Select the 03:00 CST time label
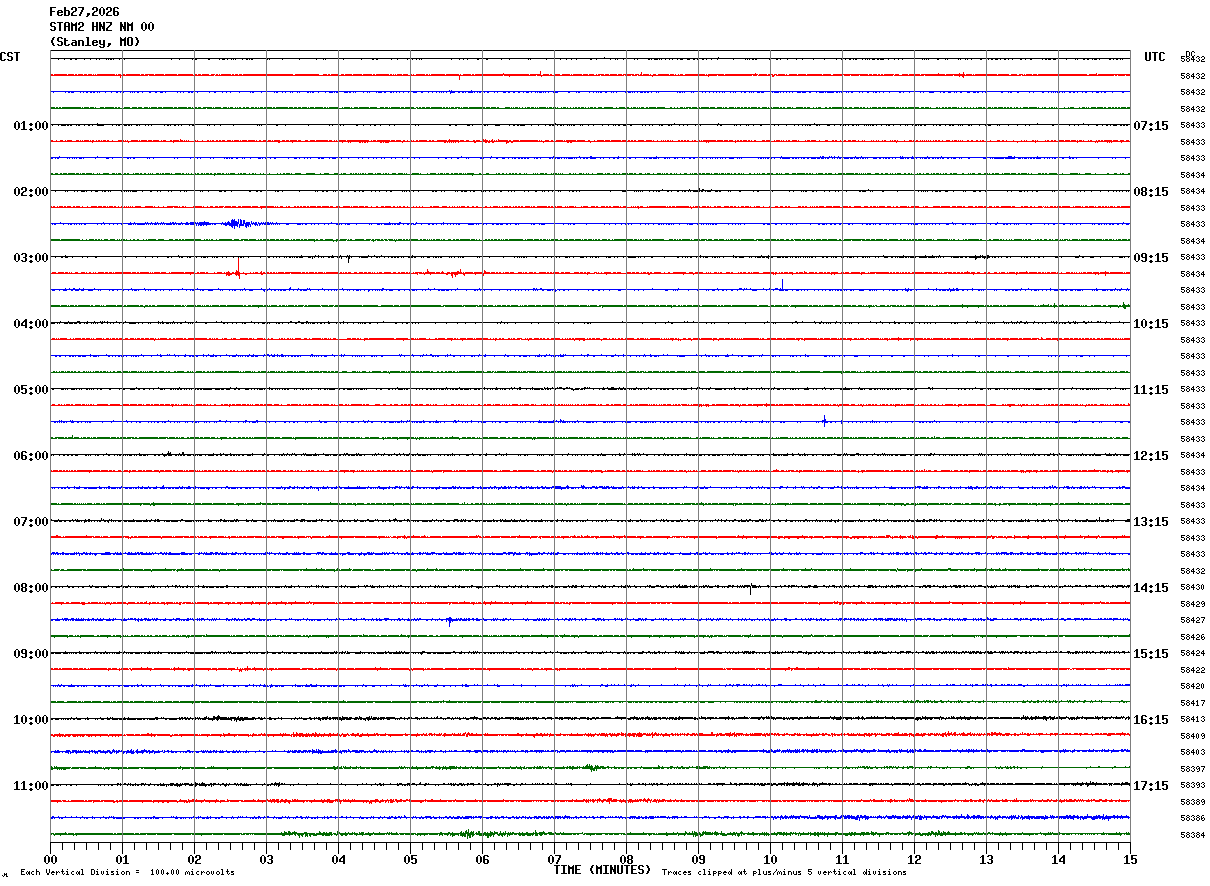 pyautogui.click(x=30, y=258)
